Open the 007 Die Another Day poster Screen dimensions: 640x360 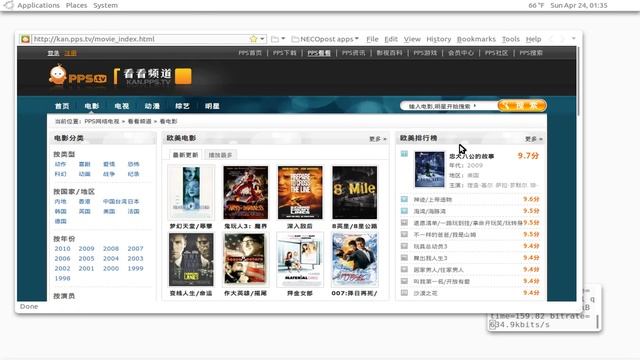tap(355, 260)
